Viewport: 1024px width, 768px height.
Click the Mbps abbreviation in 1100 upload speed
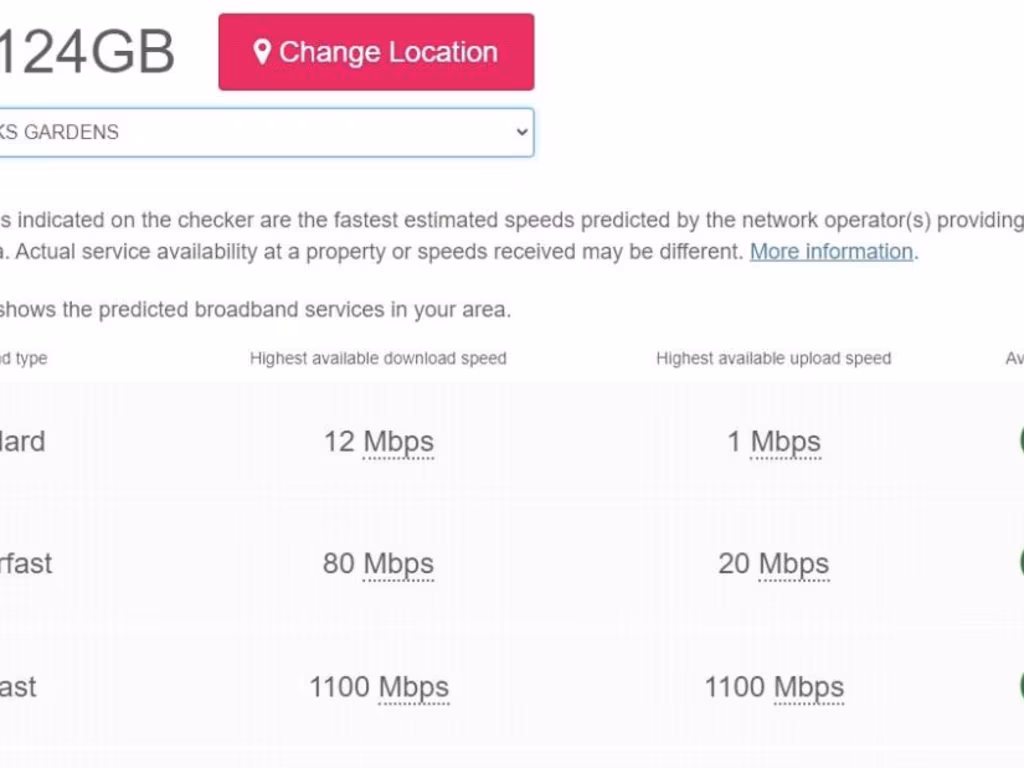(809, 687)
